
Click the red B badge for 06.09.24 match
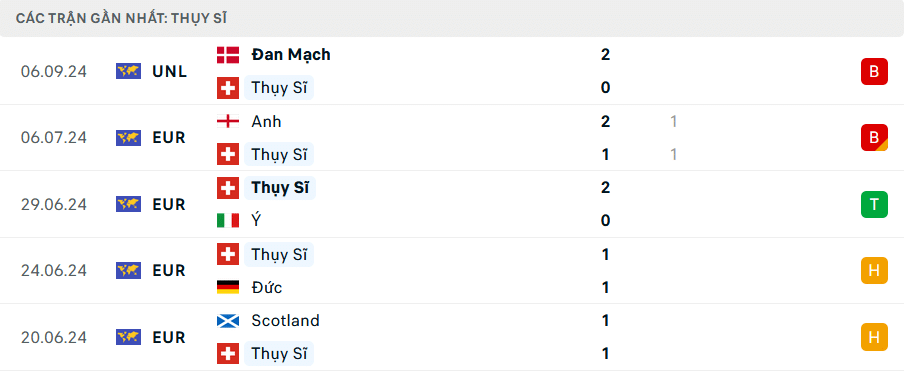point(874,71)
